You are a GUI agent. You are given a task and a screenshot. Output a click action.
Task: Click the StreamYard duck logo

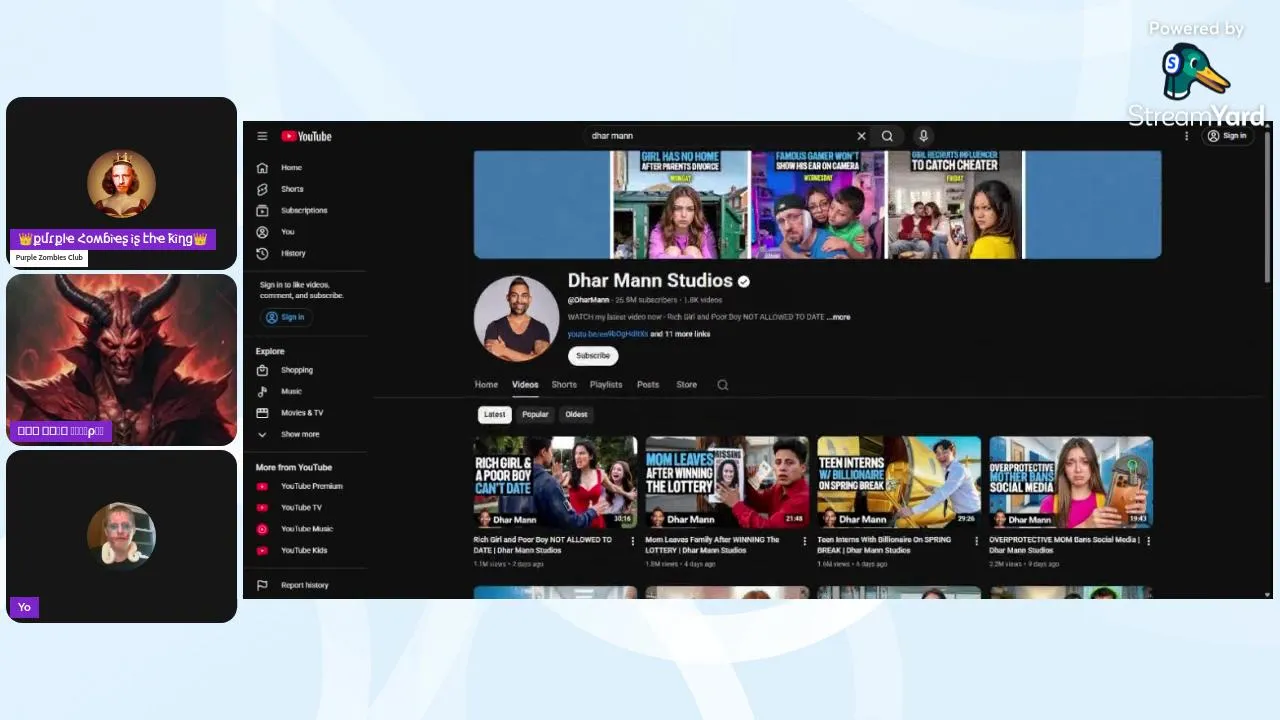pyautogui.click(x=1194, y=71)
